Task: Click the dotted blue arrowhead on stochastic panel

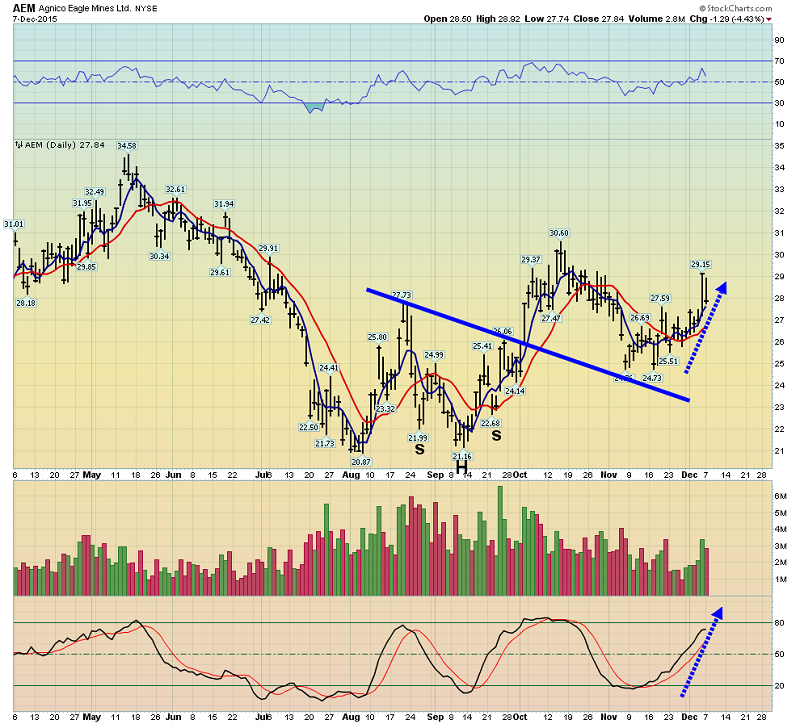Action: coord(717,613)
